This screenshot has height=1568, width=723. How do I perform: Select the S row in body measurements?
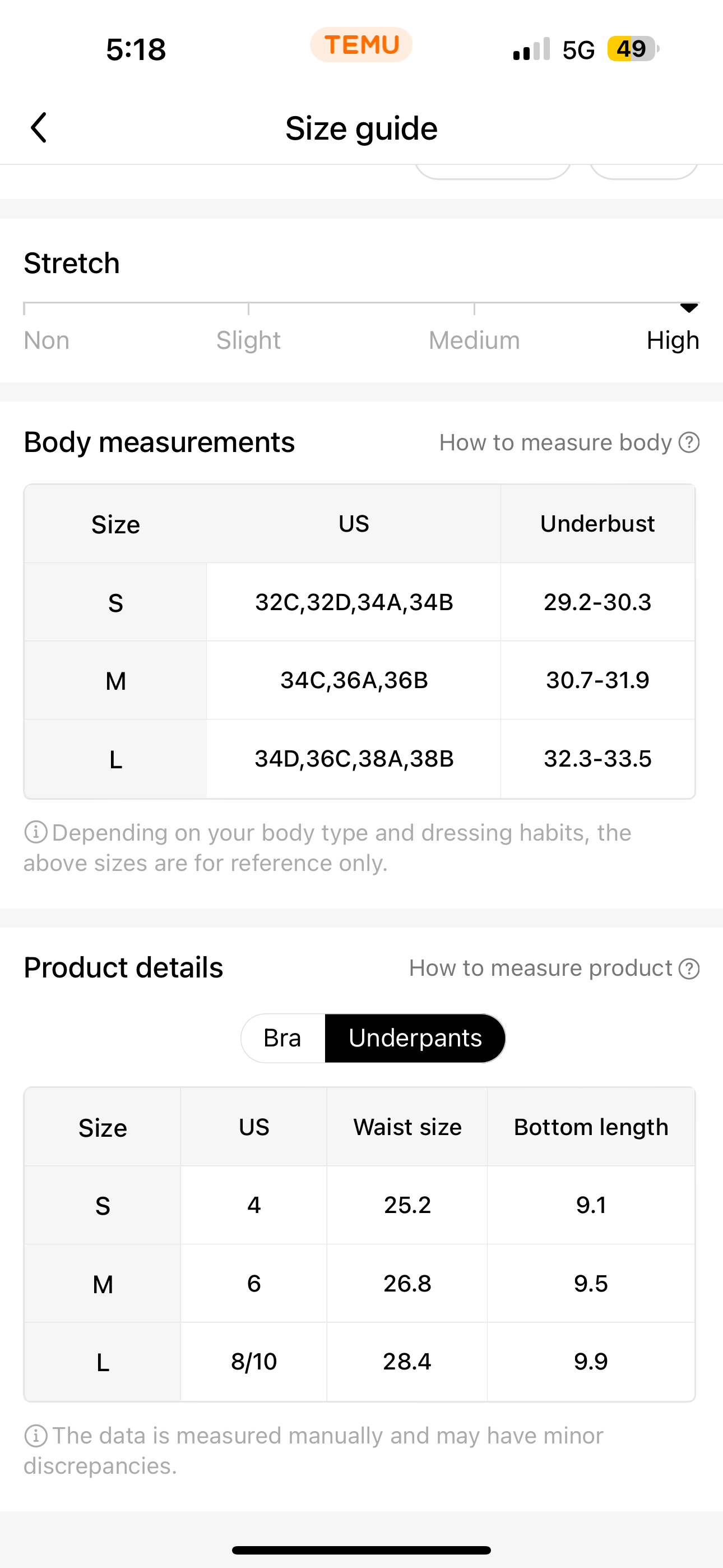point(360,602)
